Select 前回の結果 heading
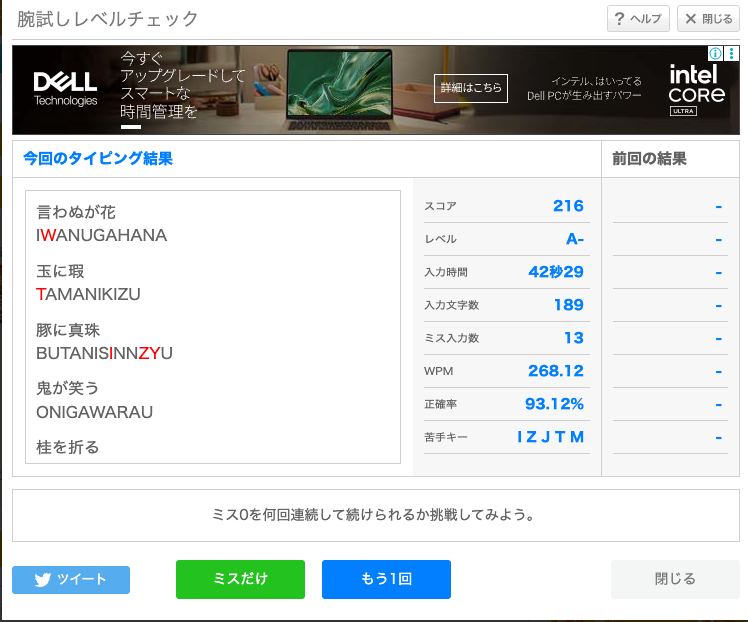Screen dimensions: 748x622 point(649,158)
